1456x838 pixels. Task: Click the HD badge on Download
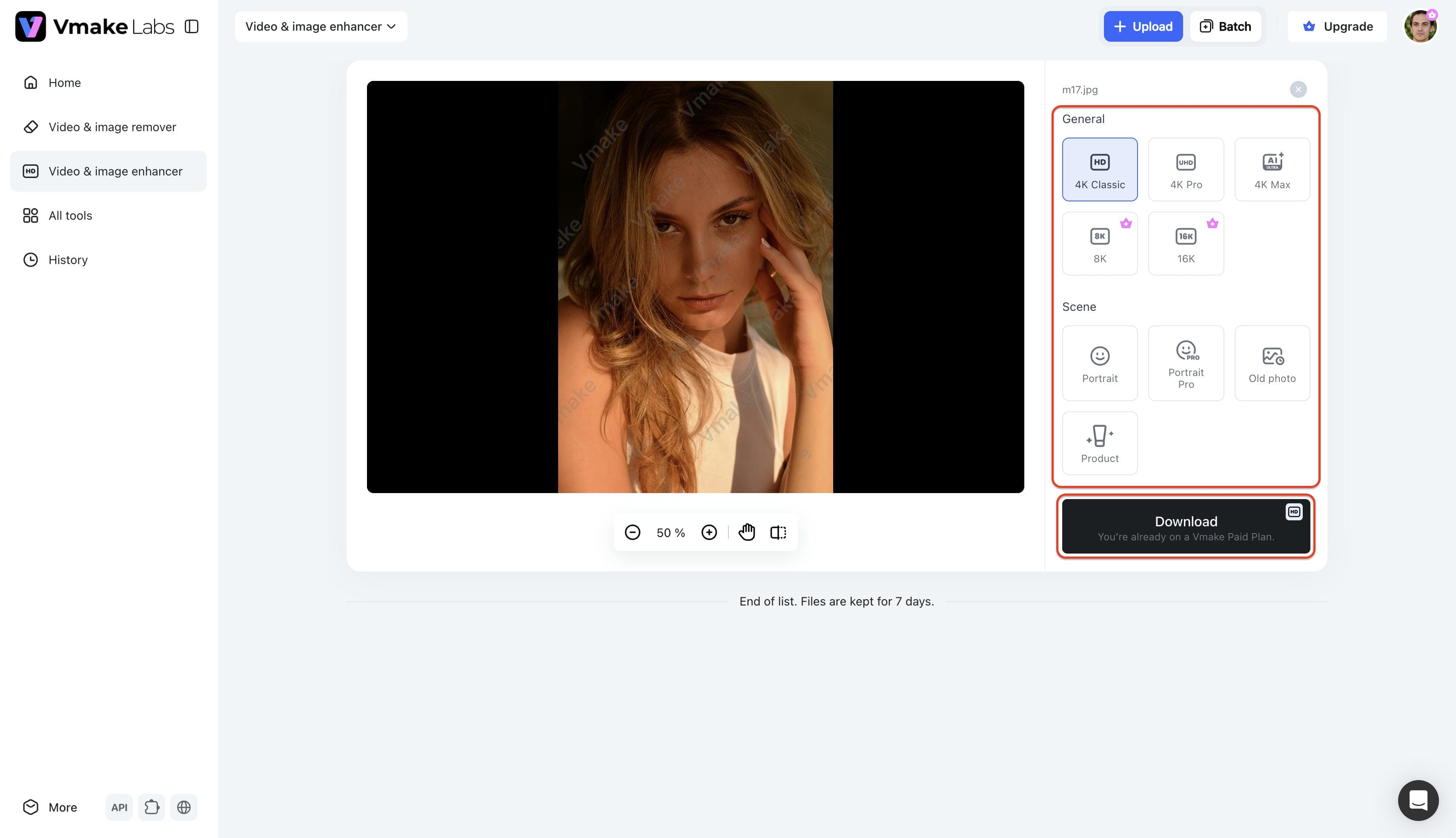point(1294,512)
